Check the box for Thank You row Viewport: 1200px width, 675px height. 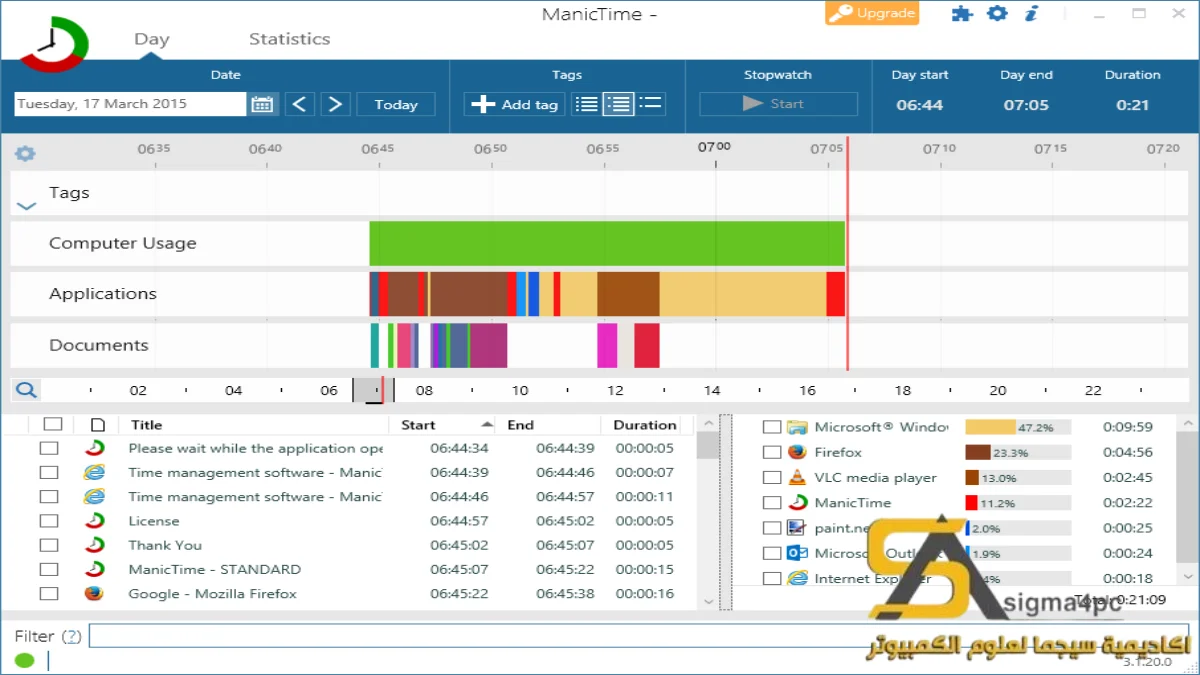[x=49, y=545]
